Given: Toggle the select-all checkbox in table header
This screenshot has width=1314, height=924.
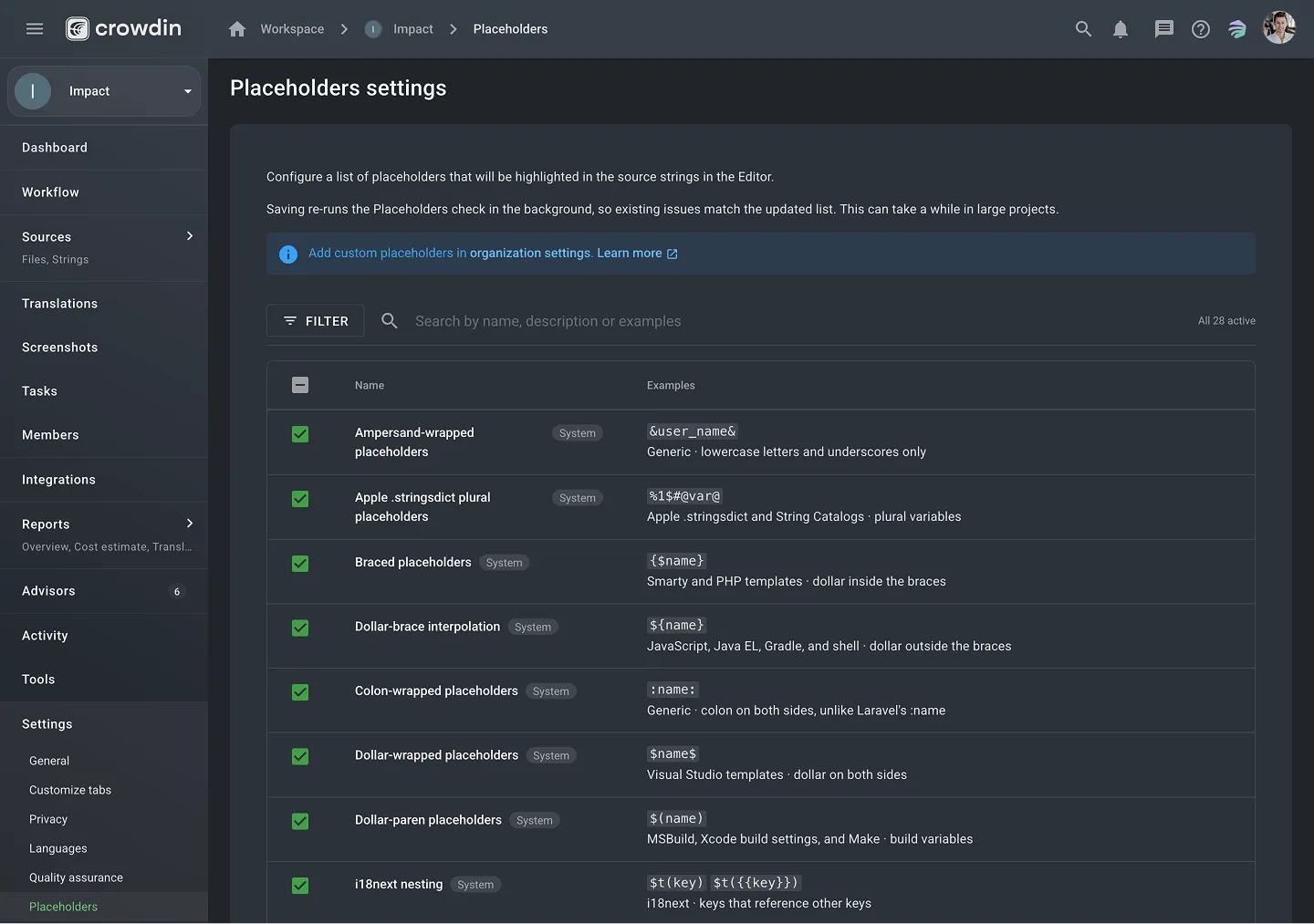Looking at the screenshot, I should (x=300, y=385).
